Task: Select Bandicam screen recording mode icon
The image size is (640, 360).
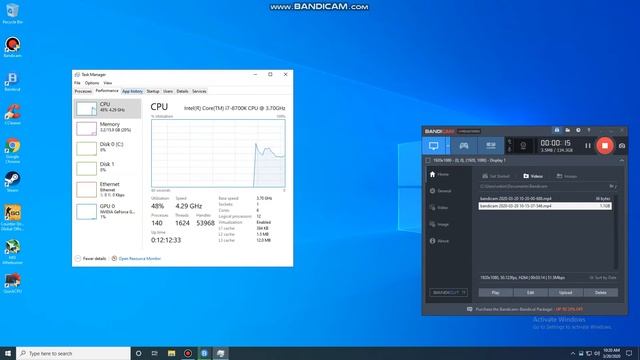Action: [x=433, y=146]
